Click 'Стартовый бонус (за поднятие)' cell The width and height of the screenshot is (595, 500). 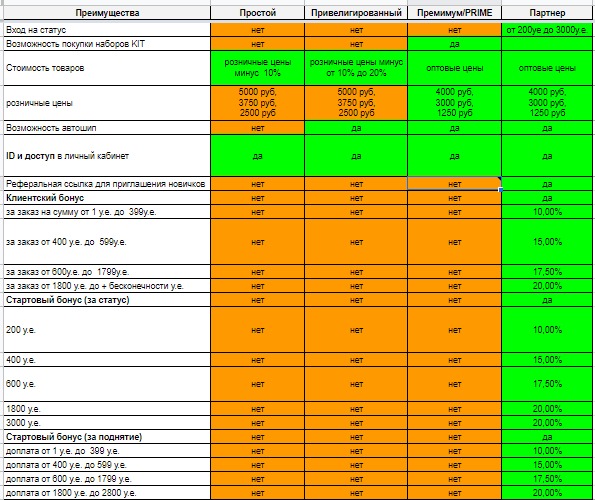coord(107,437)
